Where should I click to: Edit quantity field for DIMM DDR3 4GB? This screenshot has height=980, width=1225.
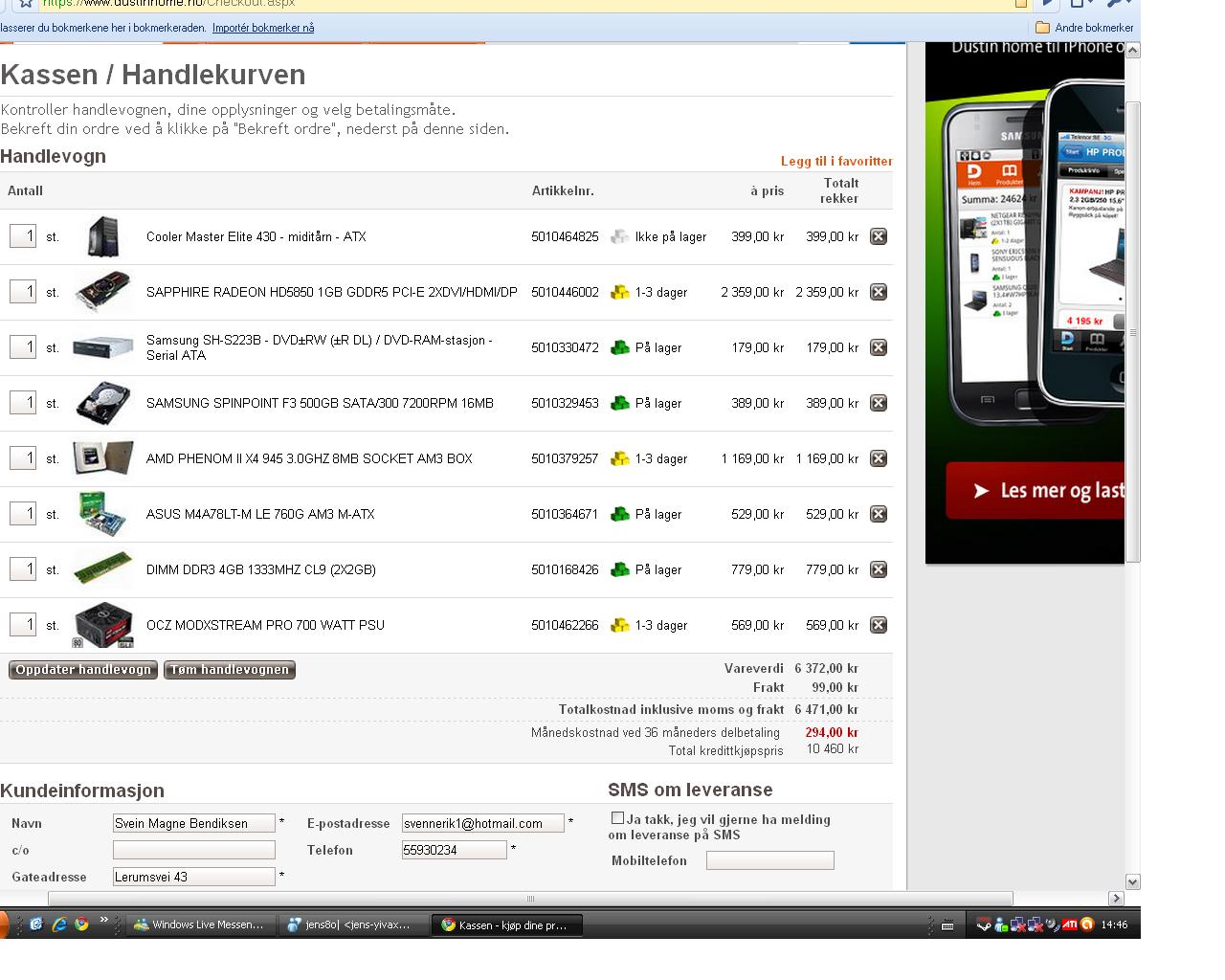point(23,568)
